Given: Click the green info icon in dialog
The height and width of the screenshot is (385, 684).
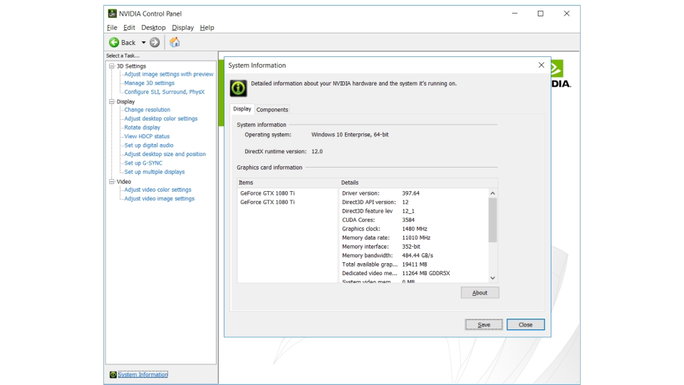Looking at the screenshot, I should pos(238,88).
